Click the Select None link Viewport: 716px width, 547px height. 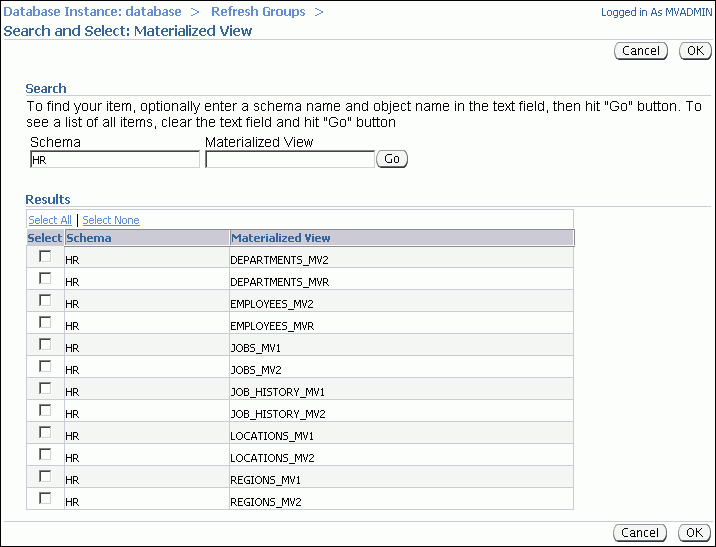111,220
